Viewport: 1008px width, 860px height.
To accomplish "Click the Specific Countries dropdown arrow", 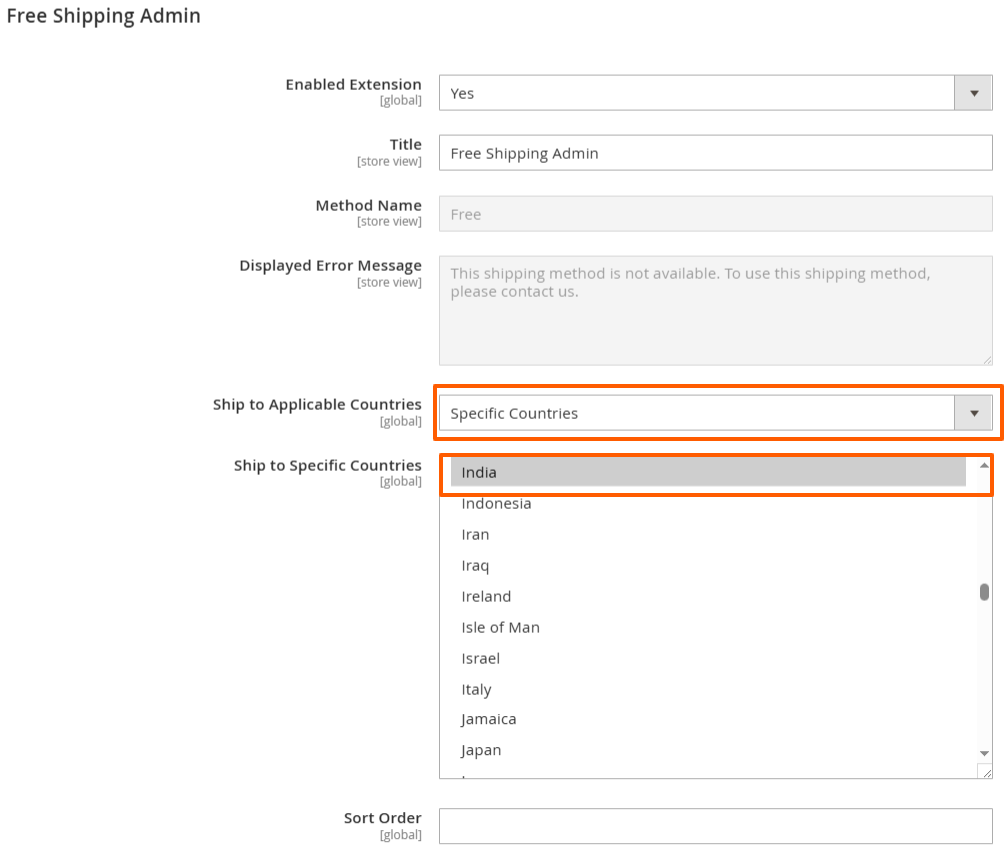I will [x=974, y=413].
